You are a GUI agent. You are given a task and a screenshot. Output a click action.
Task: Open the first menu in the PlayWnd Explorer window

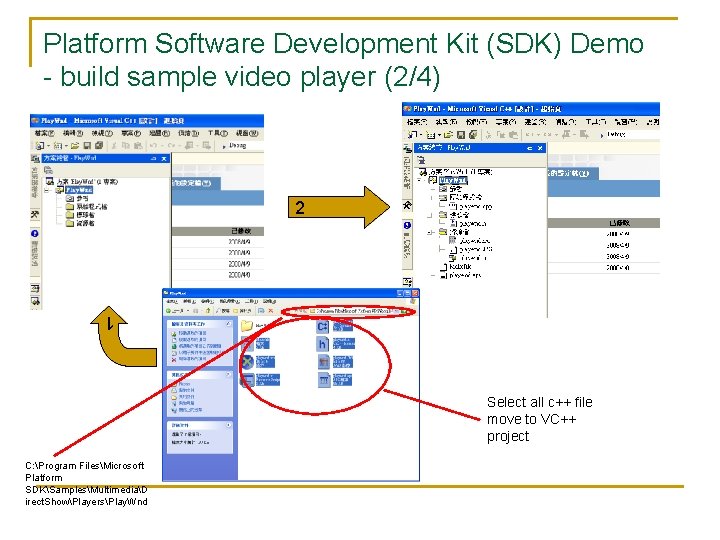pyautogui.click(x=172, y=301)
